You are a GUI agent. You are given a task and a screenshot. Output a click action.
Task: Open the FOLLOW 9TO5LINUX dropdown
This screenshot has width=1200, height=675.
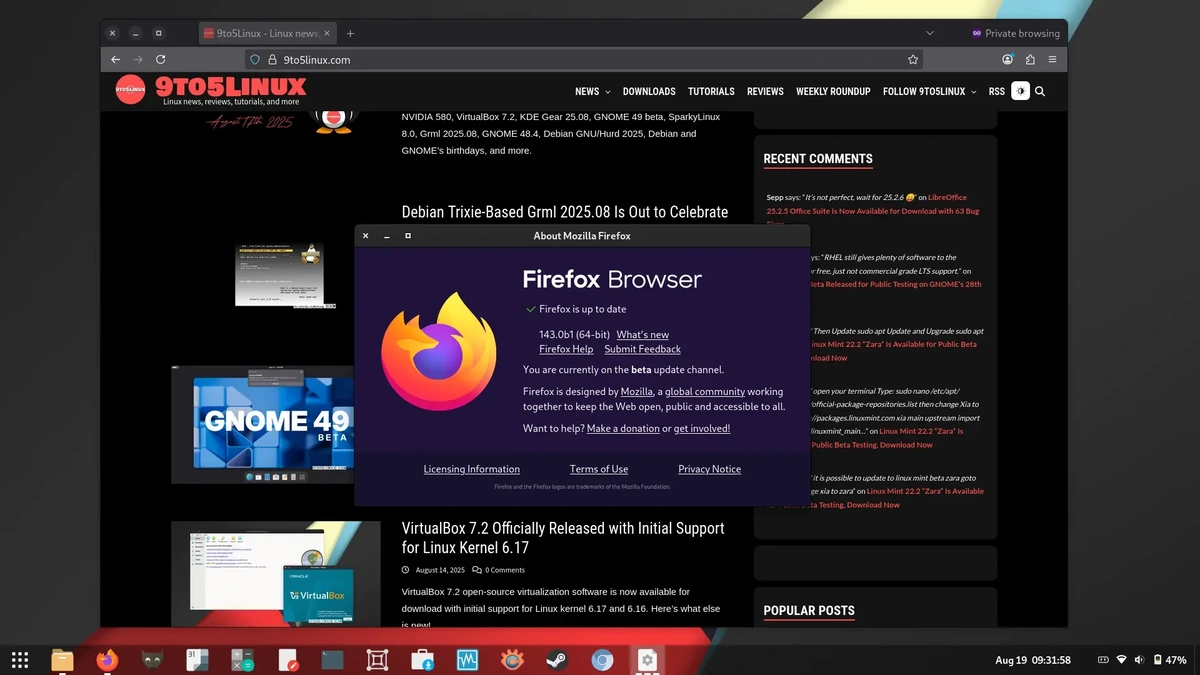coord(923,91)
